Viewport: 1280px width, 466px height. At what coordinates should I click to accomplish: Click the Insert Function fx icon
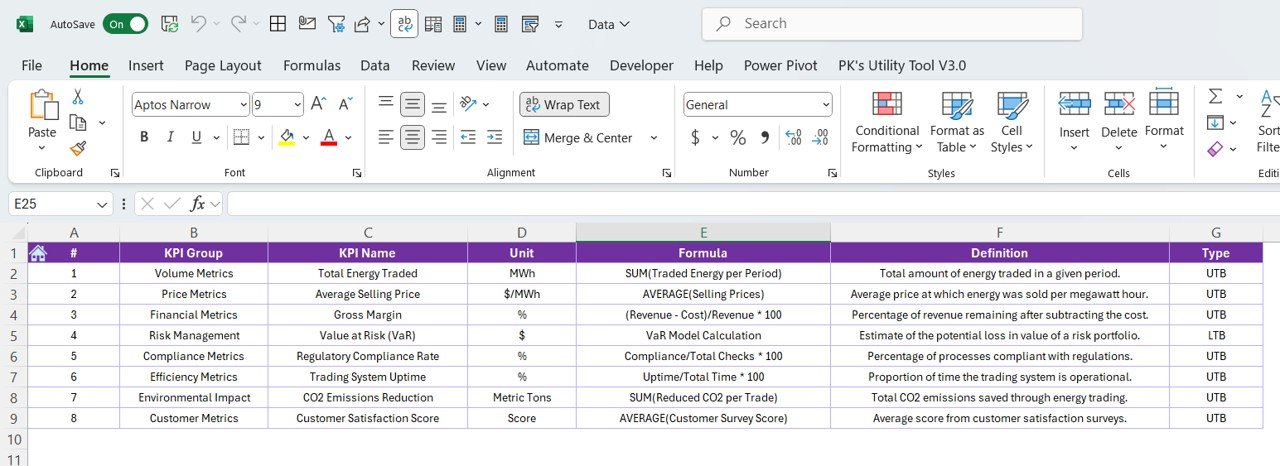198,204
